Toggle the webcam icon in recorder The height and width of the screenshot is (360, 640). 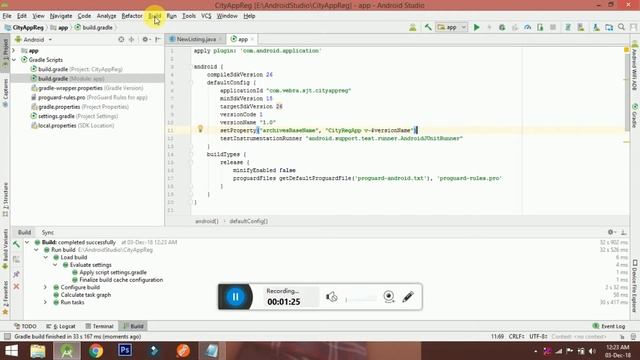tap(389, 297)
